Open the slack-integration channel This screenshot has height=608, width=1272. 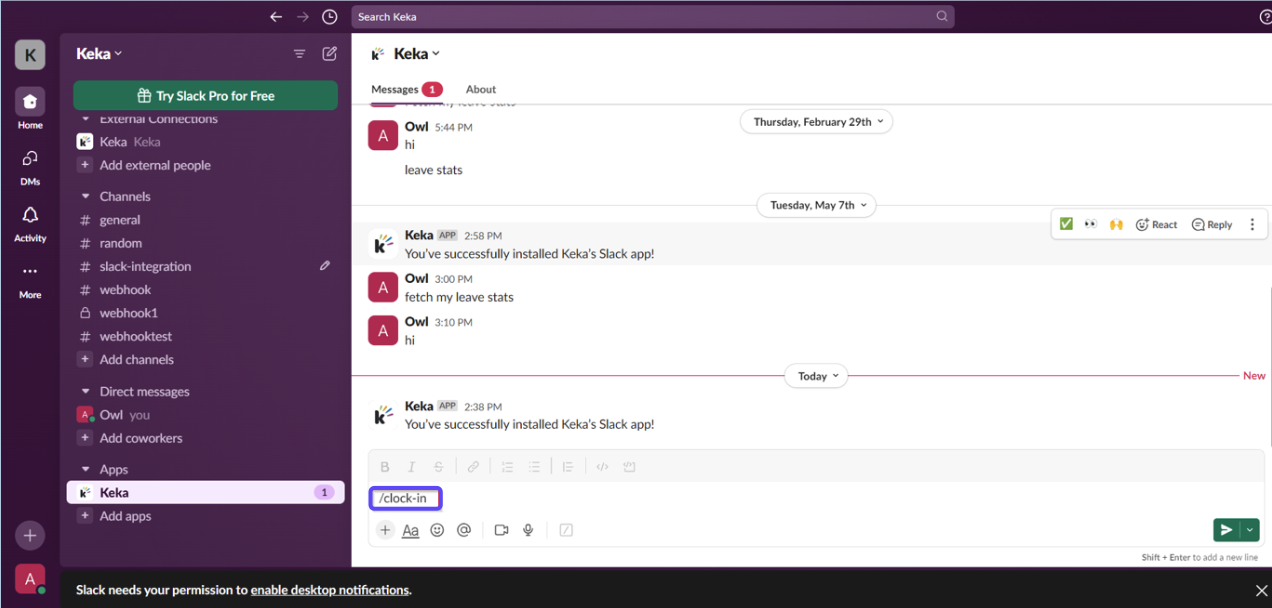coord(145,267)
